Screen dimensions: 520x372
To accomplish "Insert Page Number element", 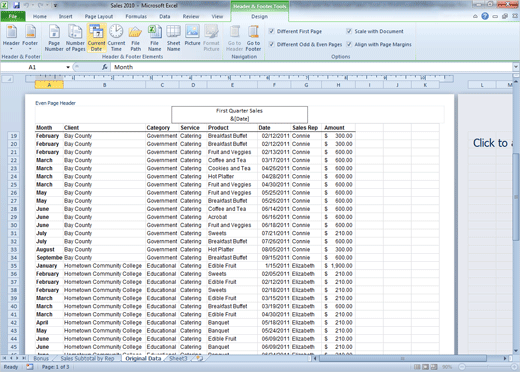I will (x=54, y=38).
